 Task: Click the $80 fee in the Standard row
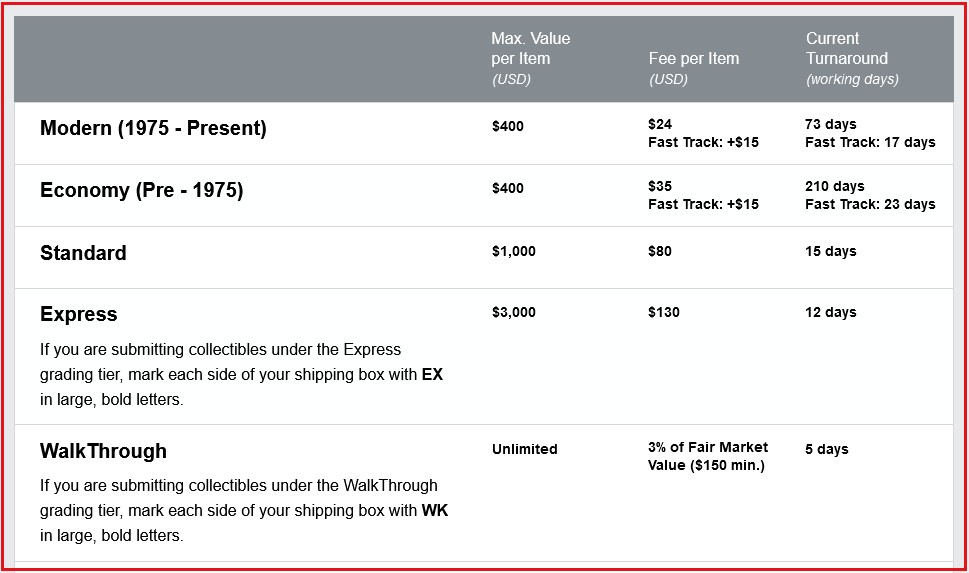[659, 251]
